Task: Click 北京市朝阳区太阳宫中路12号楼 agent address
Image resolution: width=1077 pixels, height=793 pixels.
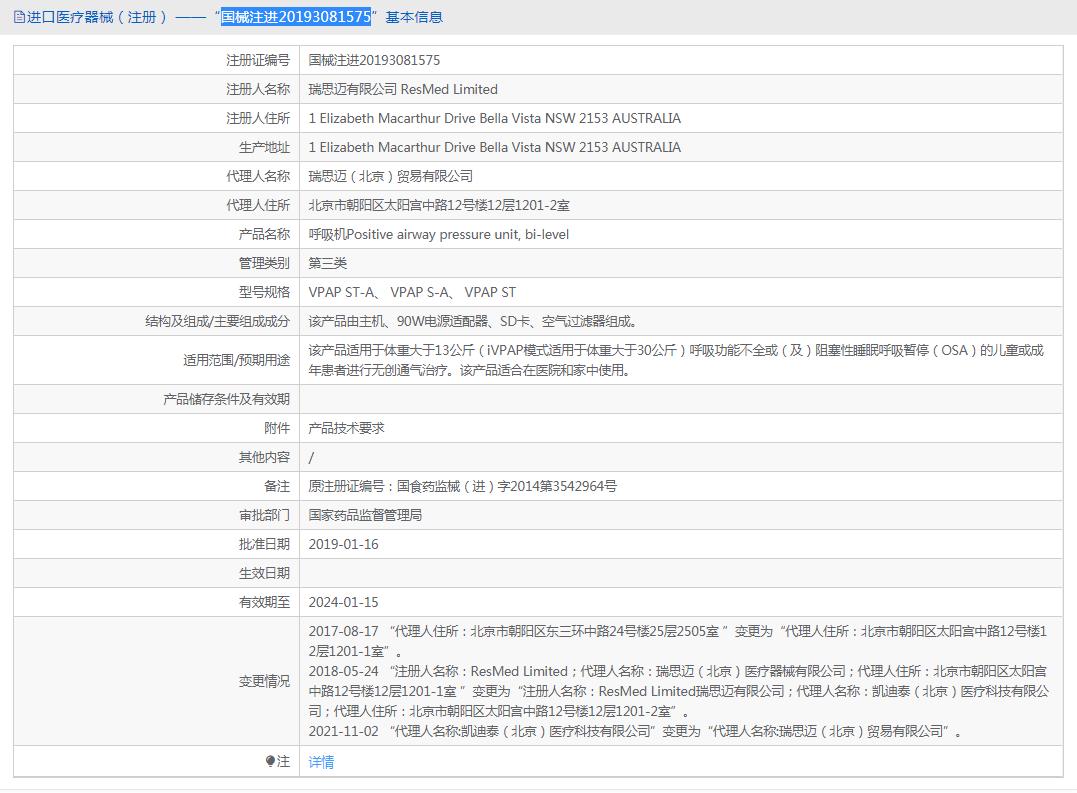Action: [439, 205]
